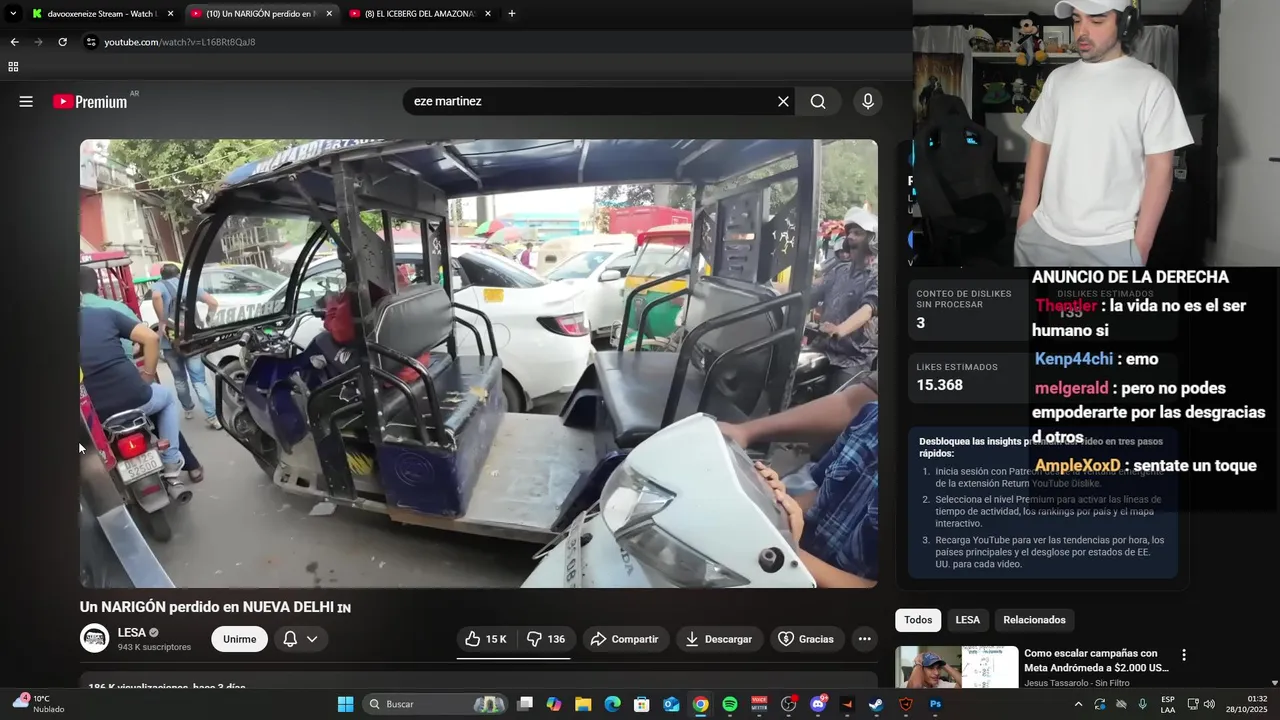
Task: Click the tray microphone icon
Action: coord(1142,704)
